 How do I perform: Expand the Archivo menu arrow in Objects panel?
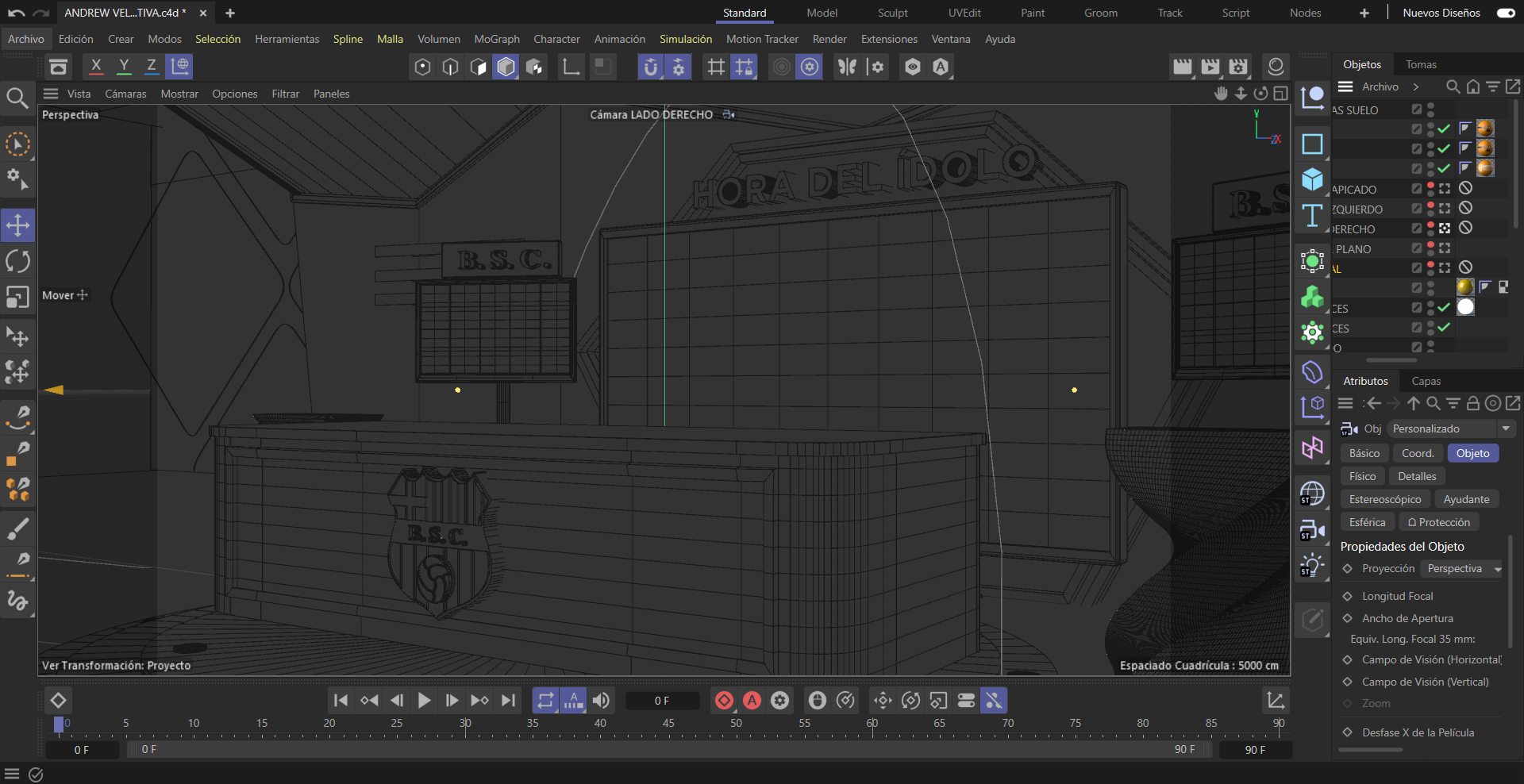[1415, 86]
